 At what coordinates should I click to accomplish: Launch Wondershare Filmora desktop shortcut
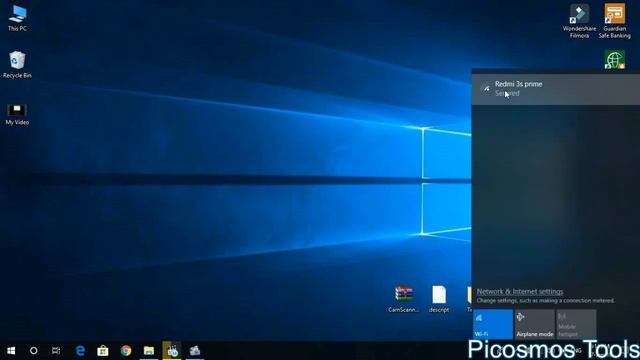coord(579,21)
